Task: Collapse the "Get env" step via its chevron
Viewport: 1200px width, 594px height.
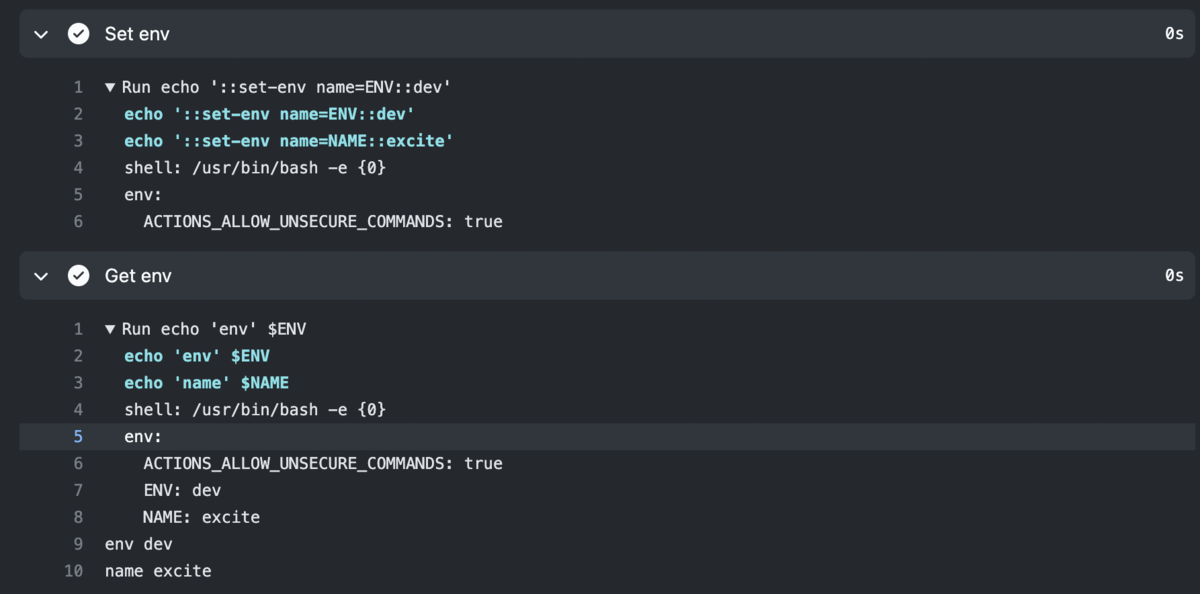Action: (x=38, y=275)
